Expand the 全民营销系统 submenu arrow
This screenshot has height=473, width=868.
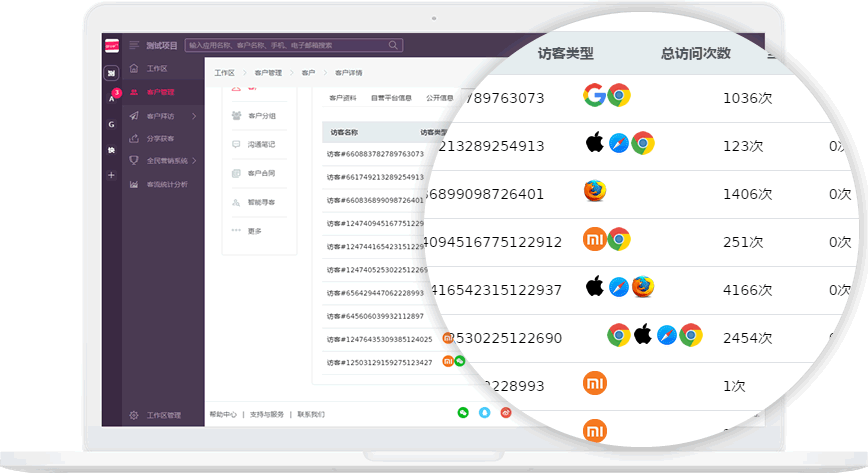(194, 161)
